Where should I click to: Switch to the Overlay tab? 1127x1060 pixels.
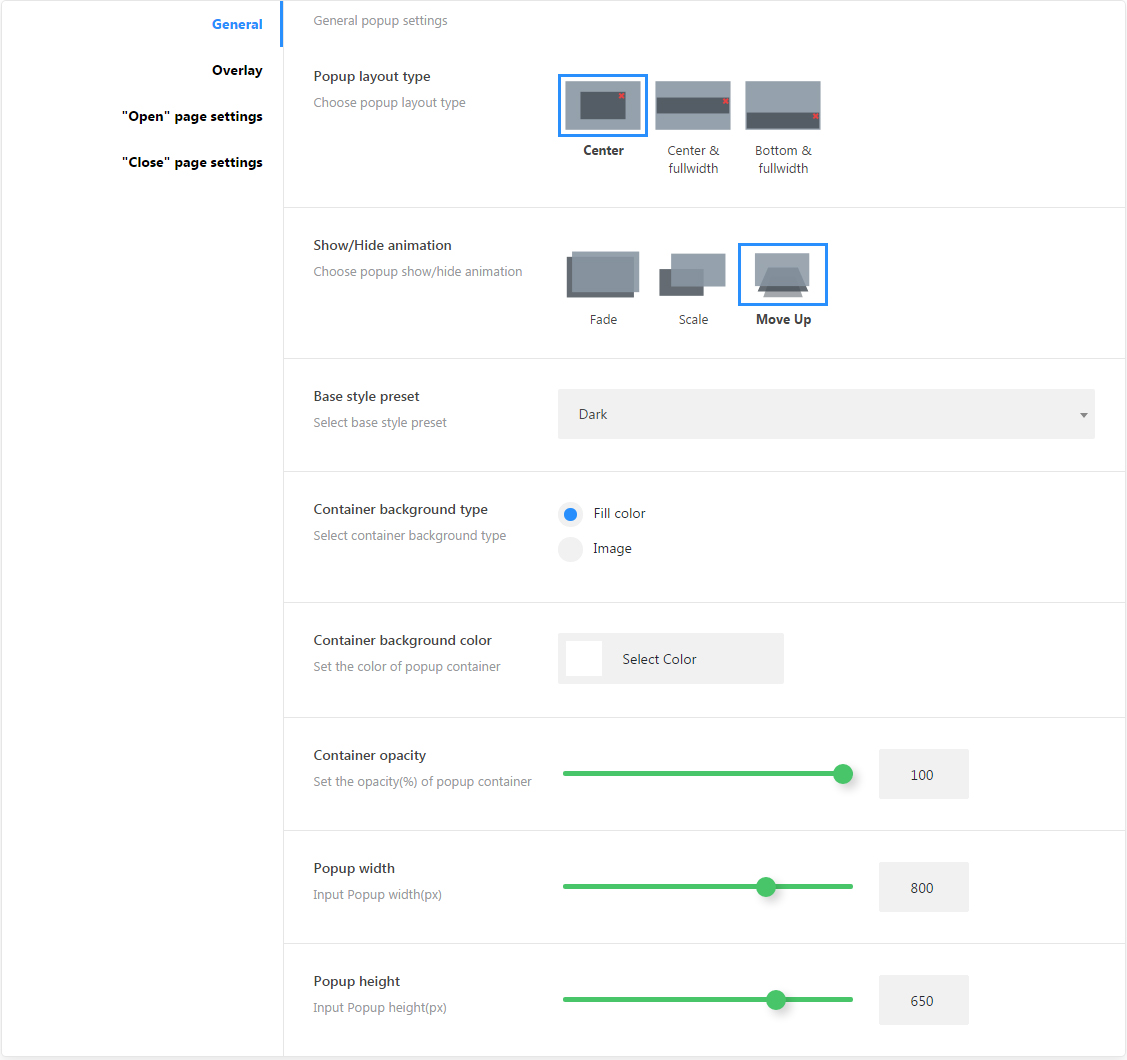click(237, 70)
